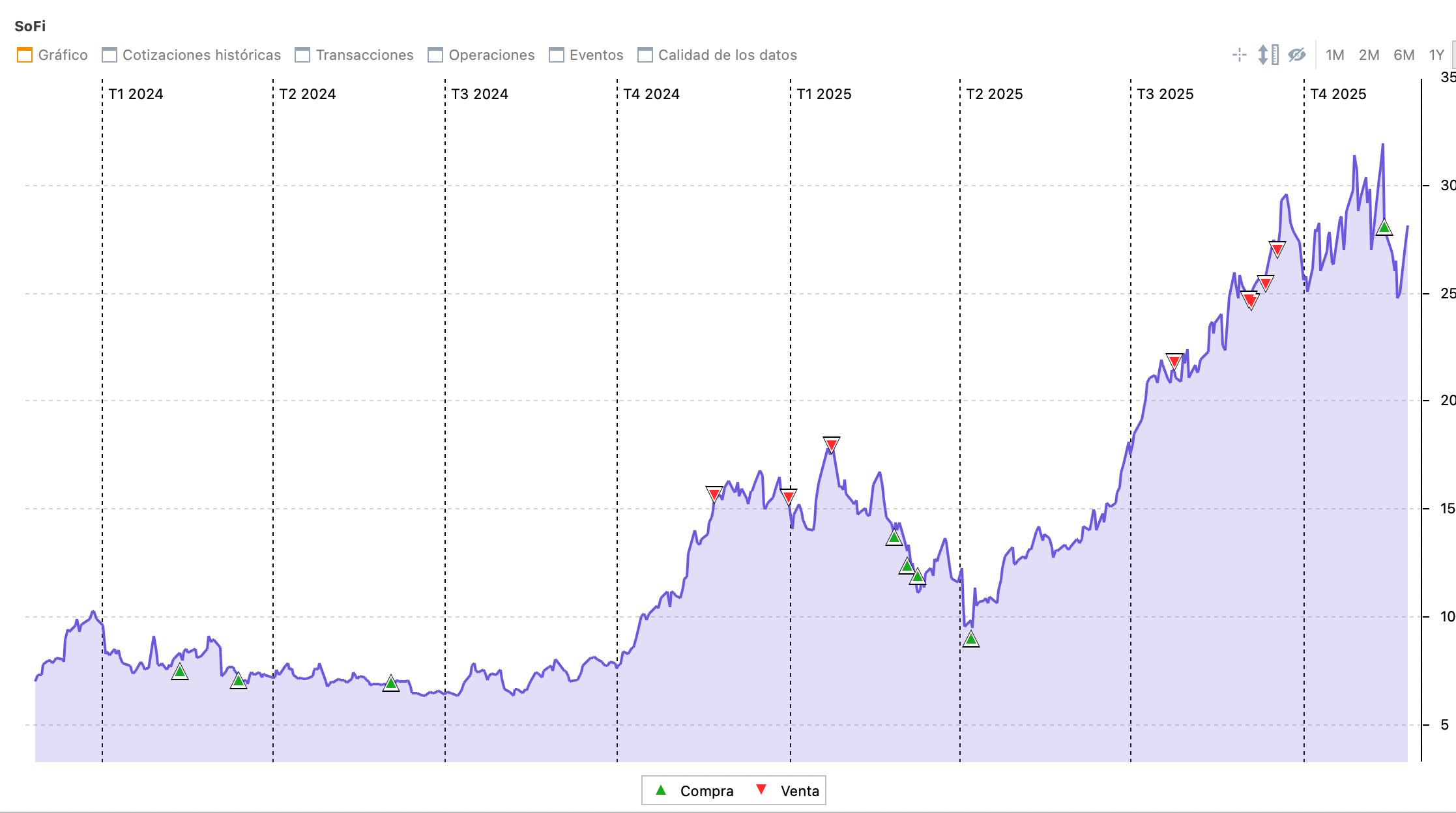This screenshot has height=813, width=1456.
Task: Click the T1 2025 peak sell marker
Action: point(831,444)
